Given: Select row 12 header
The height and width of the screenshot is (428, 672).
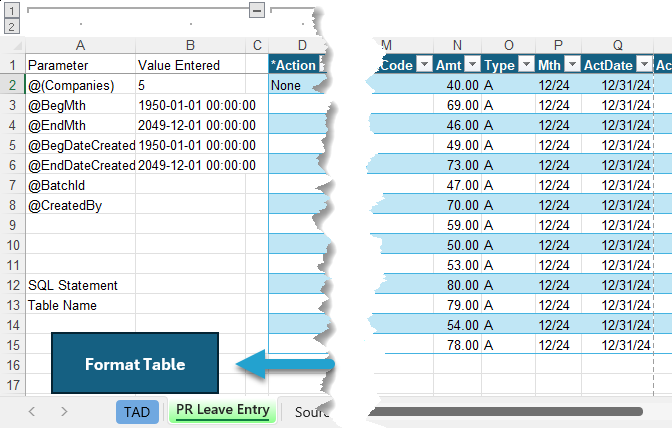Looking at the screenshot, I should 12,285.
